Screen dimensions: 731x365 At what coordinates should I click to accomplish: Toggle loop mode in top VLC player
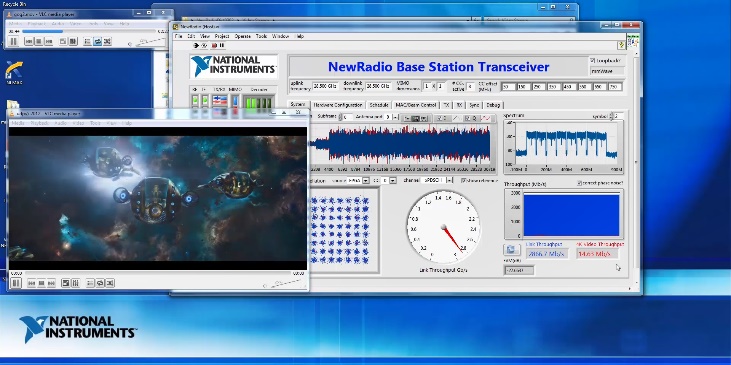(x=97, y=41)
